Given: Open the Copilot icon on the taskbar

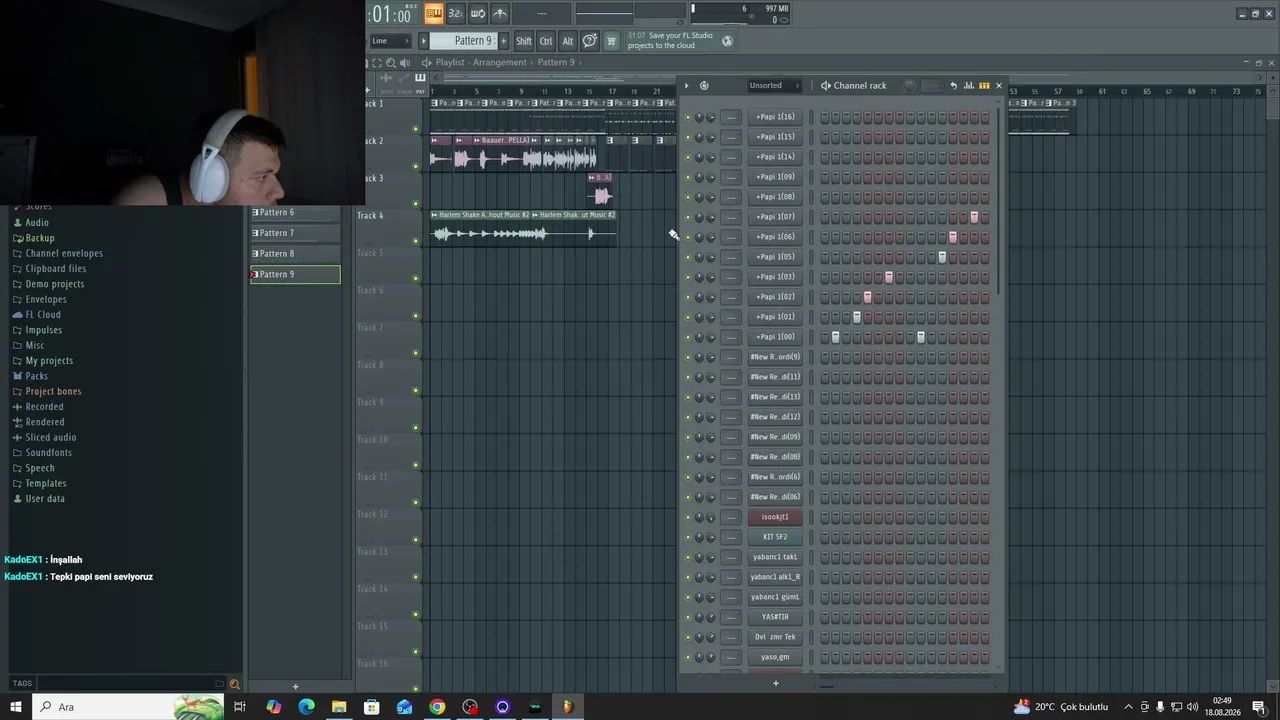Looking at the screenshot, I should click(274, 707).
